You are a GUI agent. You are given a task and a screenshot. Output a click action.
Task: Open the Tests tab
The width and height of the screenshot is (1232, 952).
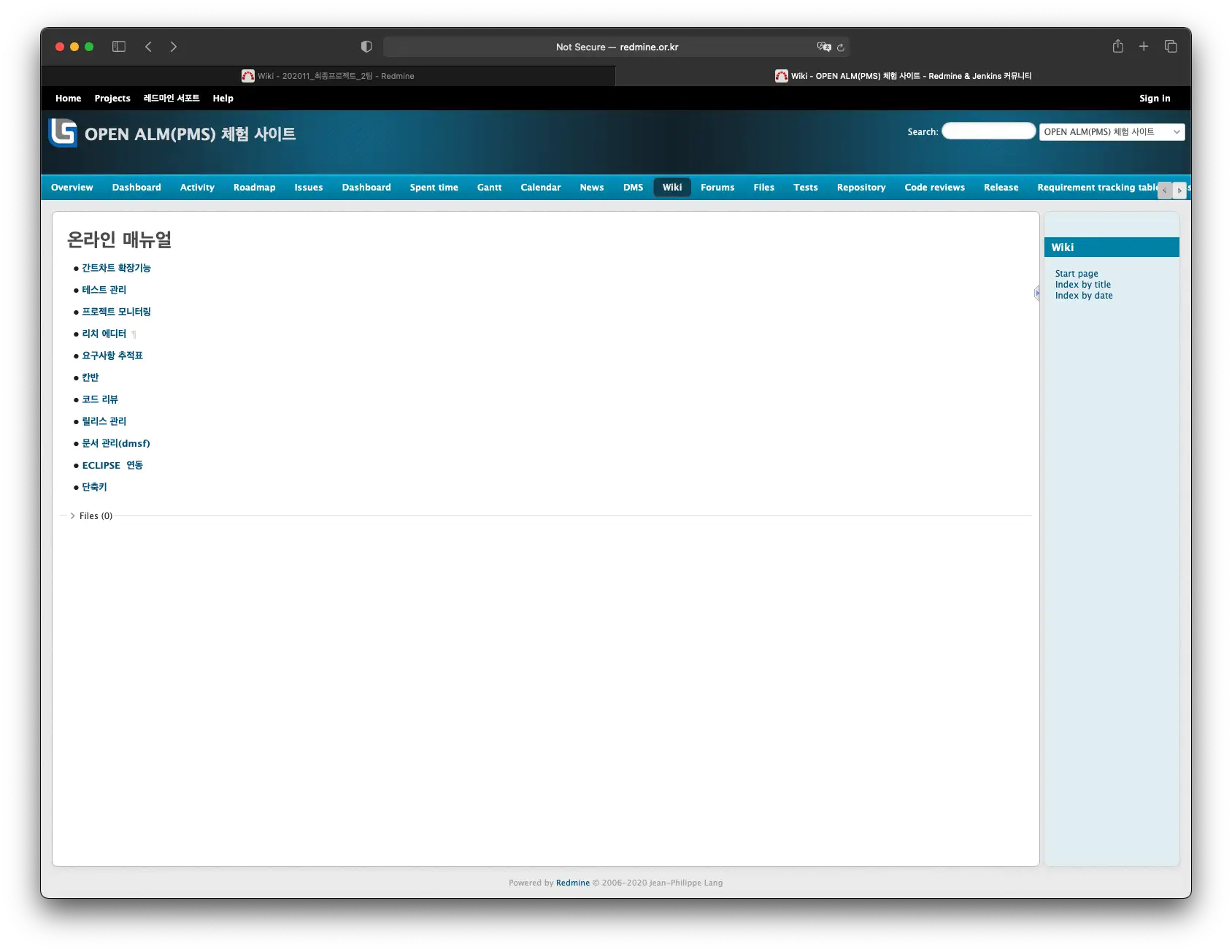point(806,188)
